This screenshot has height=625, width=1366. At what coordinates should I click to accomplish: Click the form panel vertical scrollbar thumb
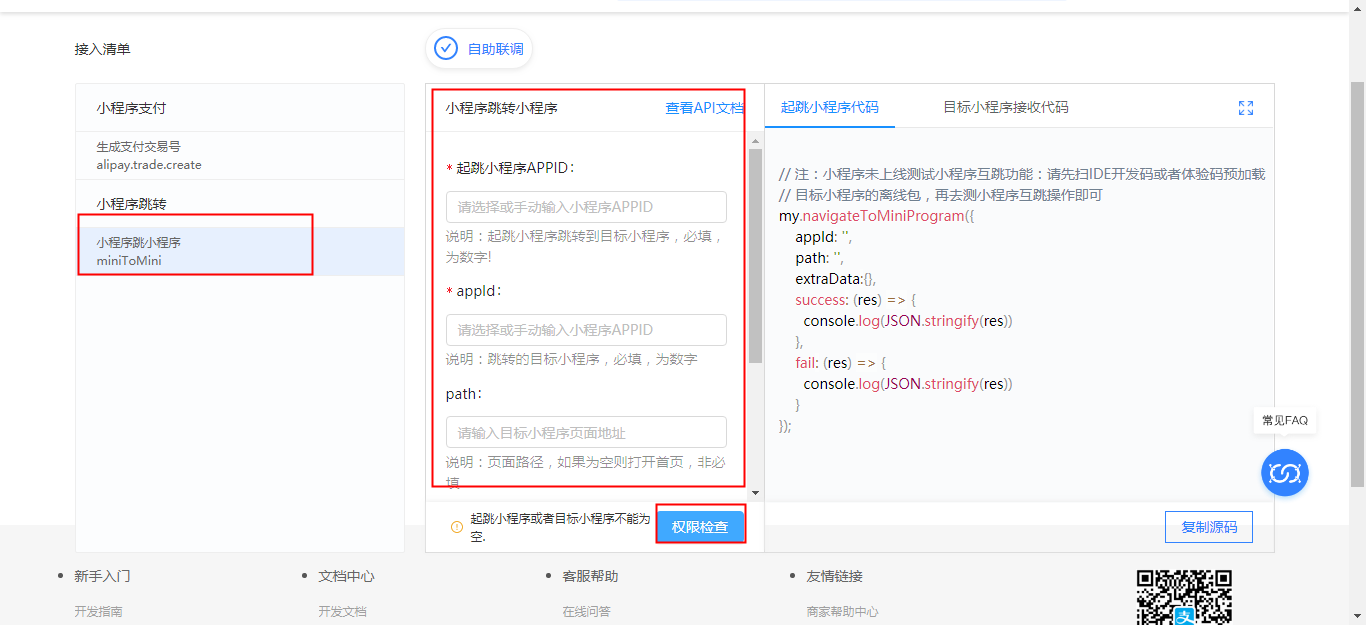(755, 257)
